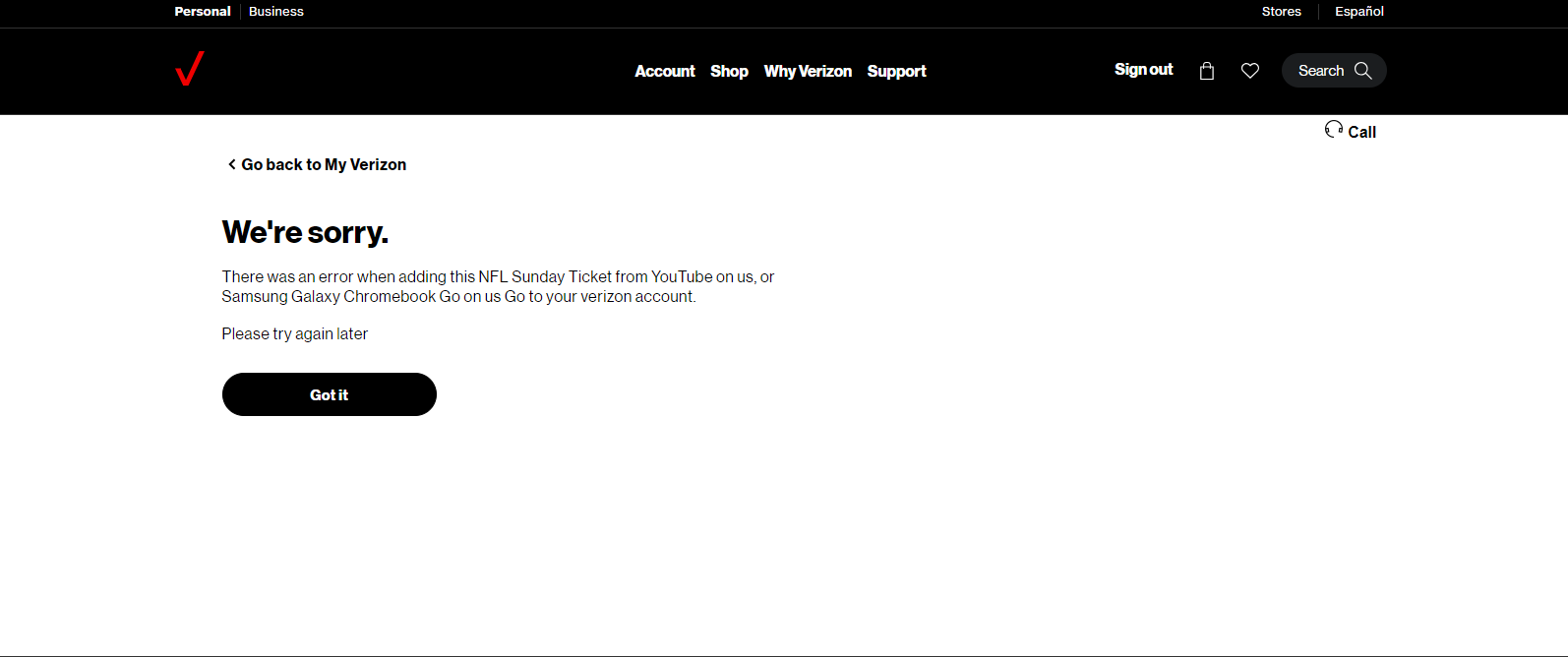
Task: Click the back chevron before My Verizon
Action: [232, 164]
